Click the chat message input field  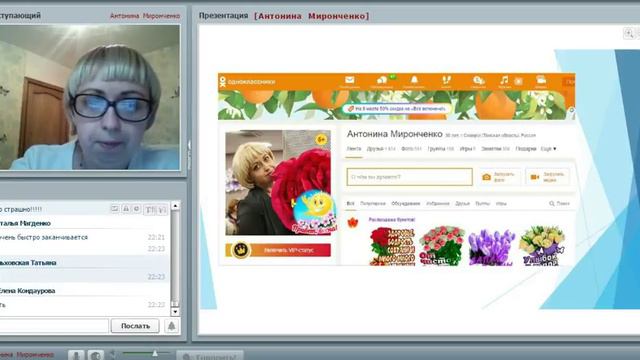pos(53,326)
